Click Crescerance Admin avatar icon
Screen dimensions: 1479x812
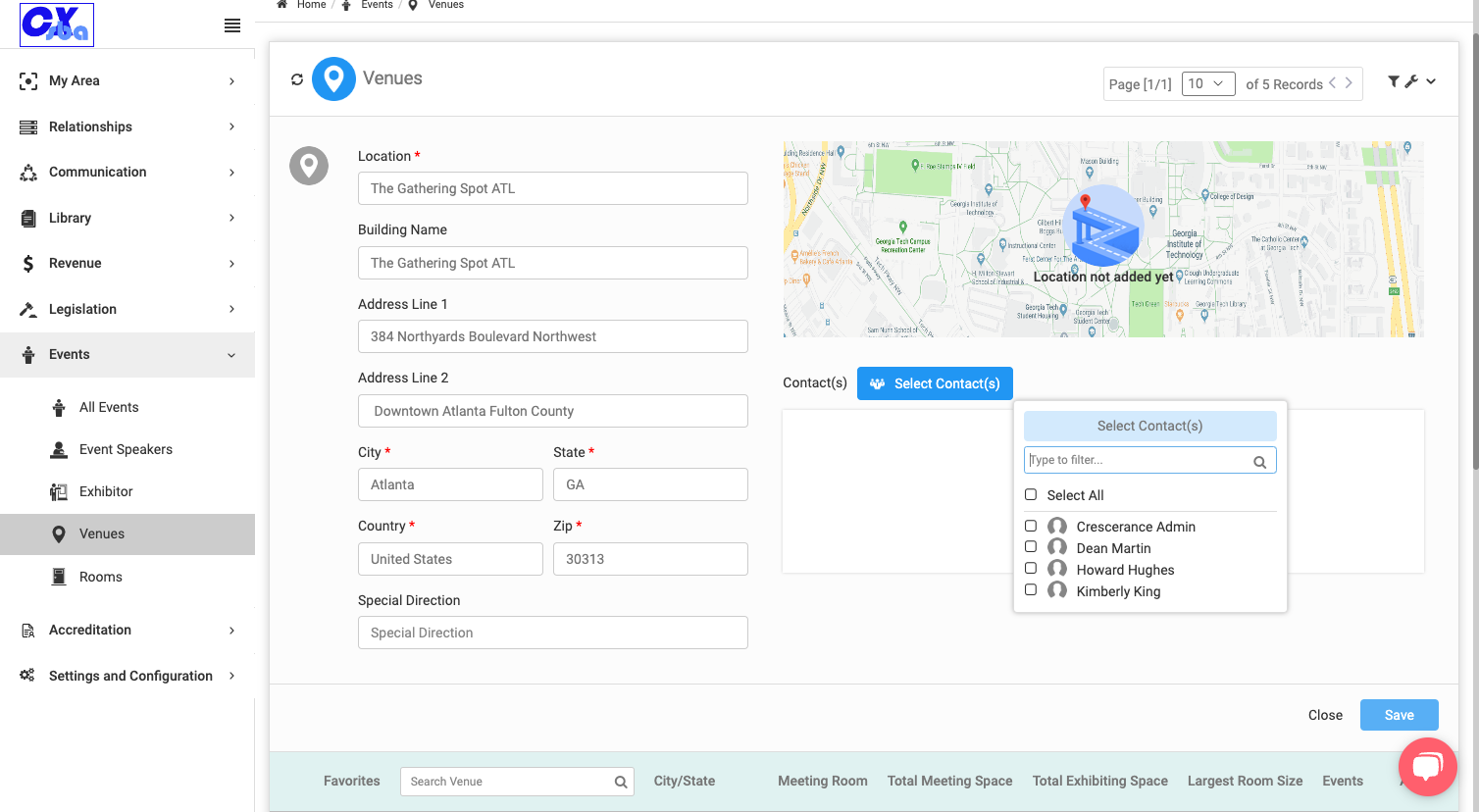(x=1057, y=527)
